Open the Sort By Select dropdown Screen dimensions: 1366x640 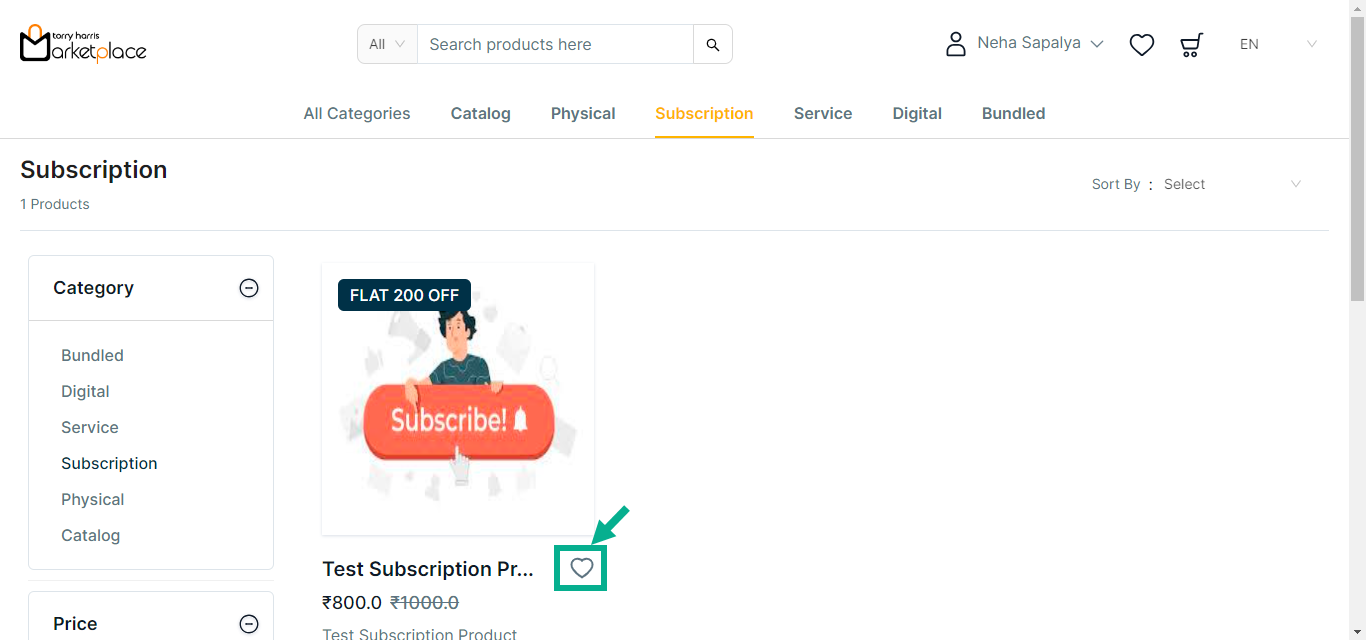tap(1231, 184)
